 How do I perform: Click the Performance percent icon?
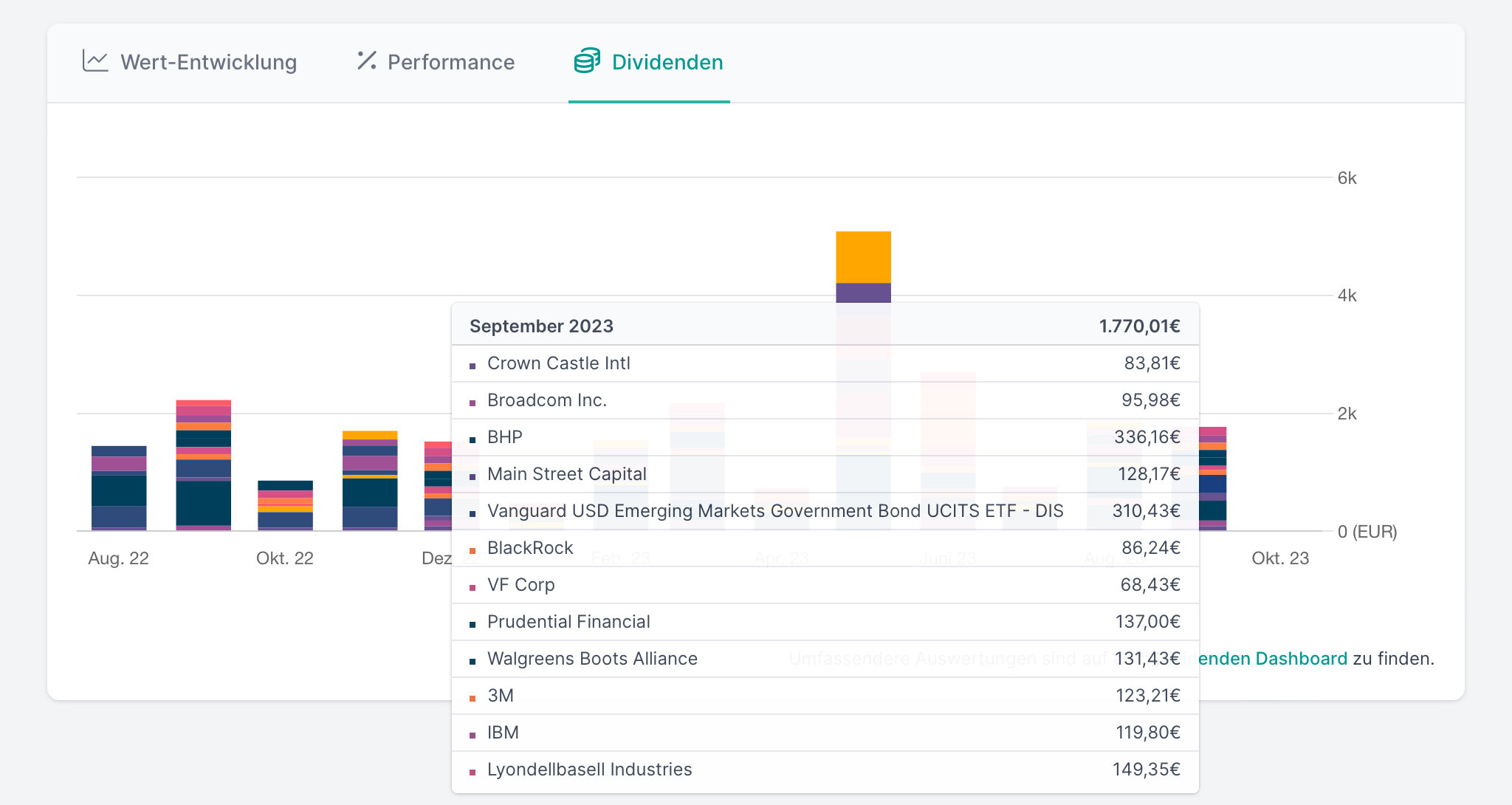coord(366,61)
